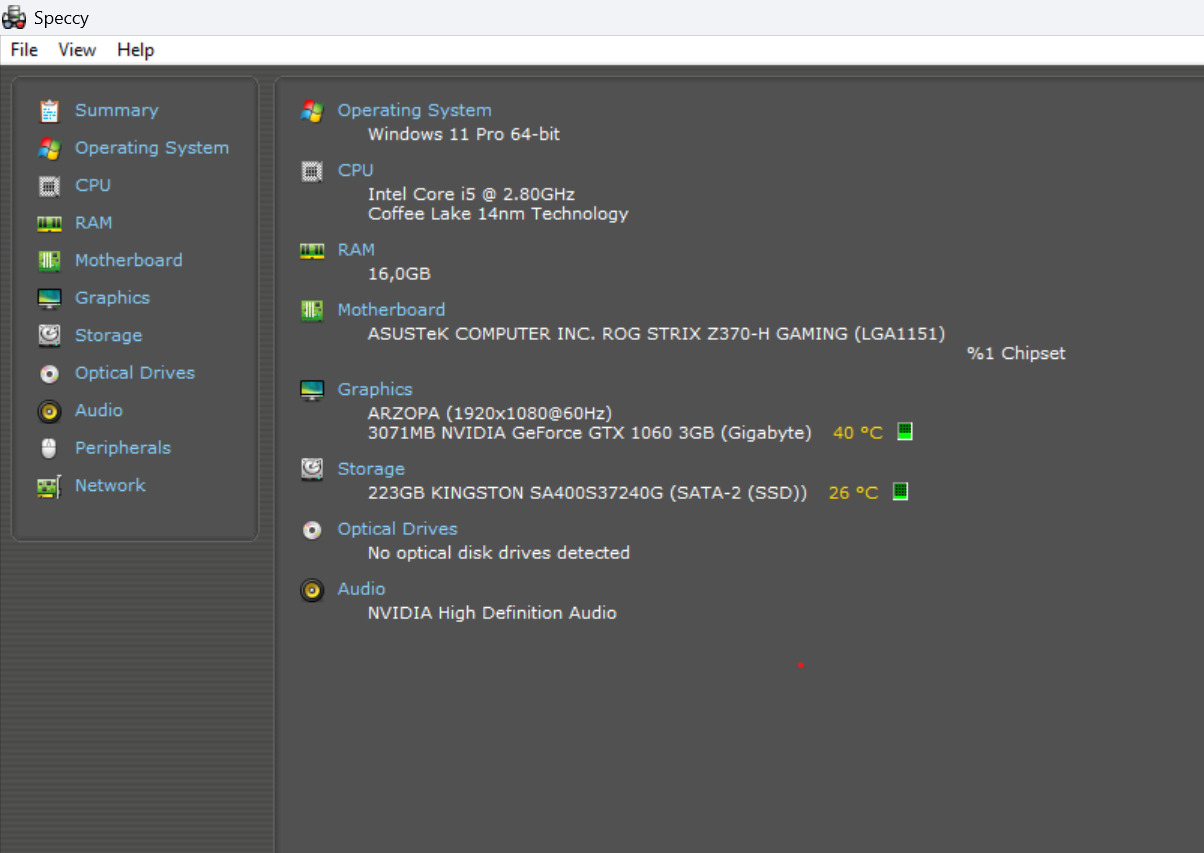Select Audio in the sidebar
1204x853 pixels.
pyautogui.click(x=99, y=411)
